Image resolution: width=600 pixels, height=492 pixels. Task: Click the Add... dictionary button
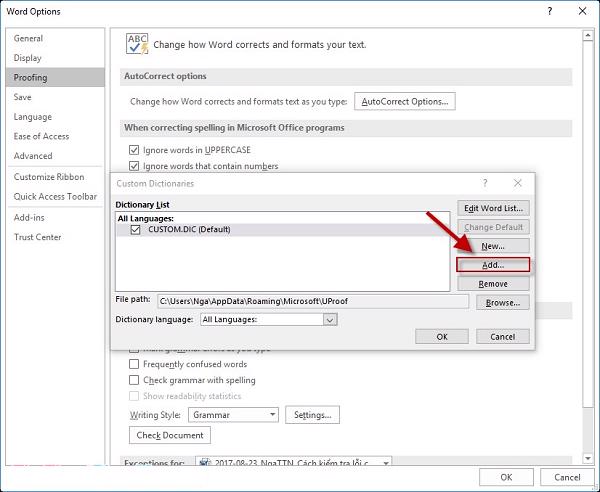click(x=492, y=265)
